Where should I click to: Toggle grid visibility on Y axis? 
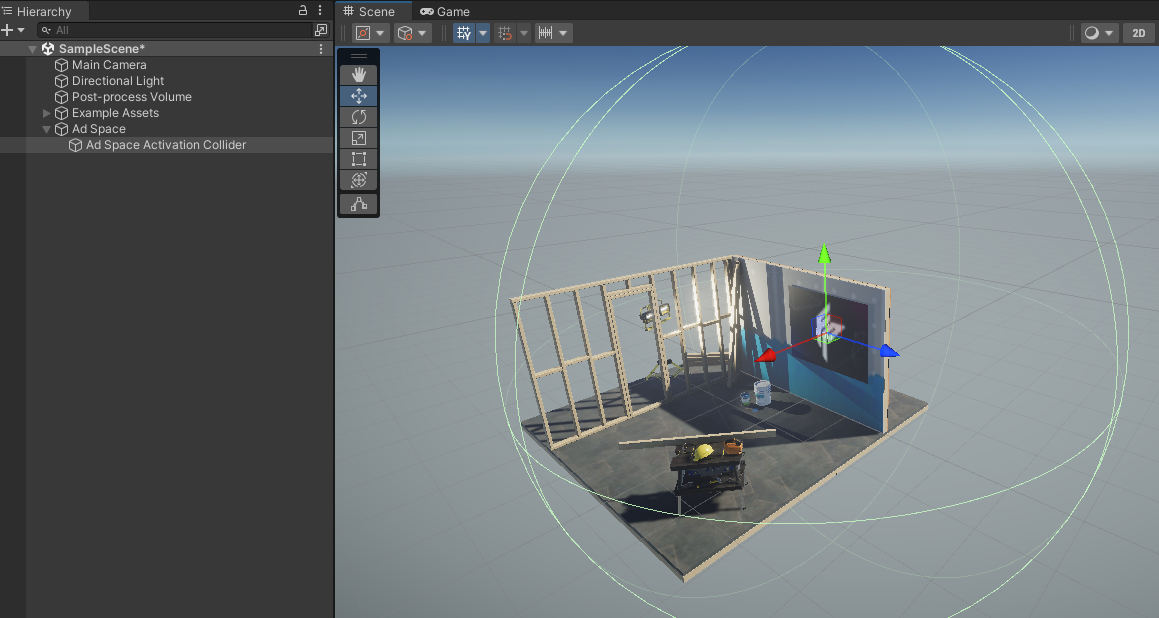point(463,33)
